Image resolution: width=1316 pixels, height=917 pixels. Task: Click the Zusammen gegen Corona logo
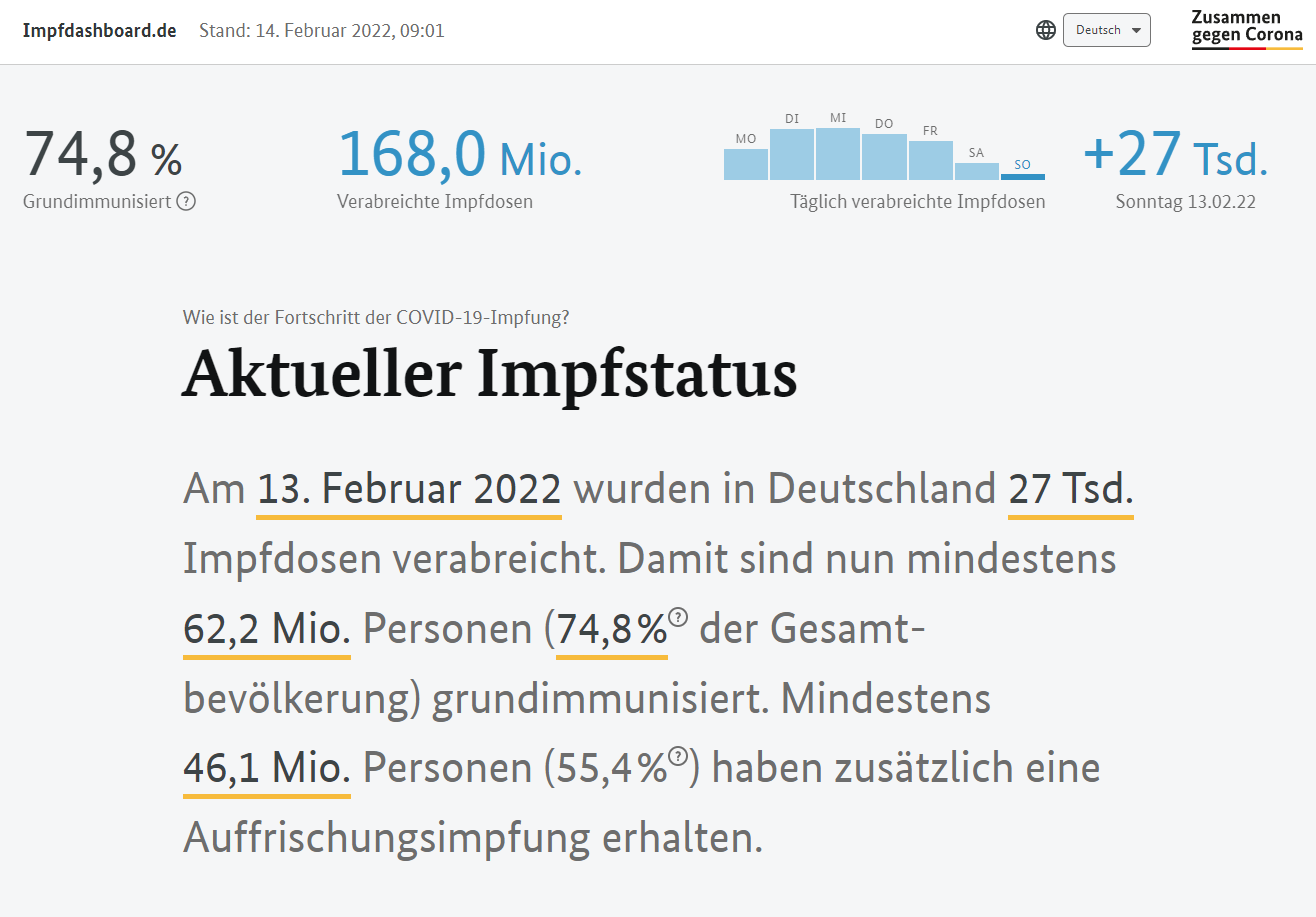pos(1247,29)
